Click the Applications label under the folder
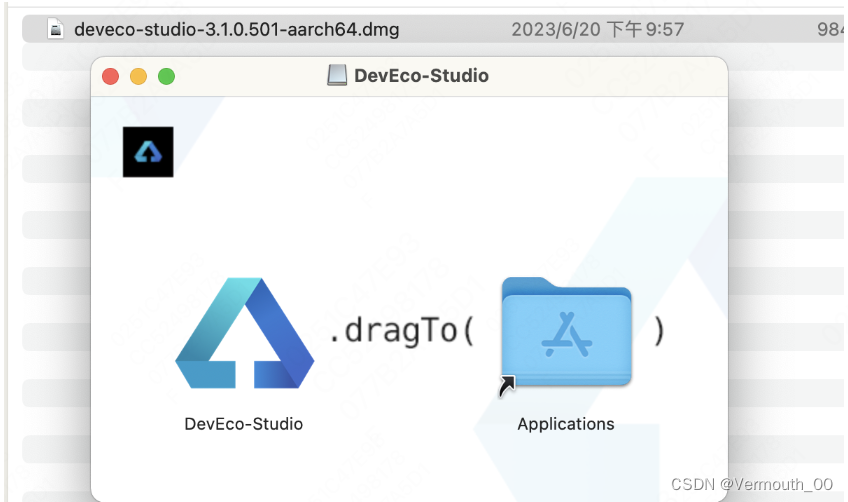 tap(566, 424)
